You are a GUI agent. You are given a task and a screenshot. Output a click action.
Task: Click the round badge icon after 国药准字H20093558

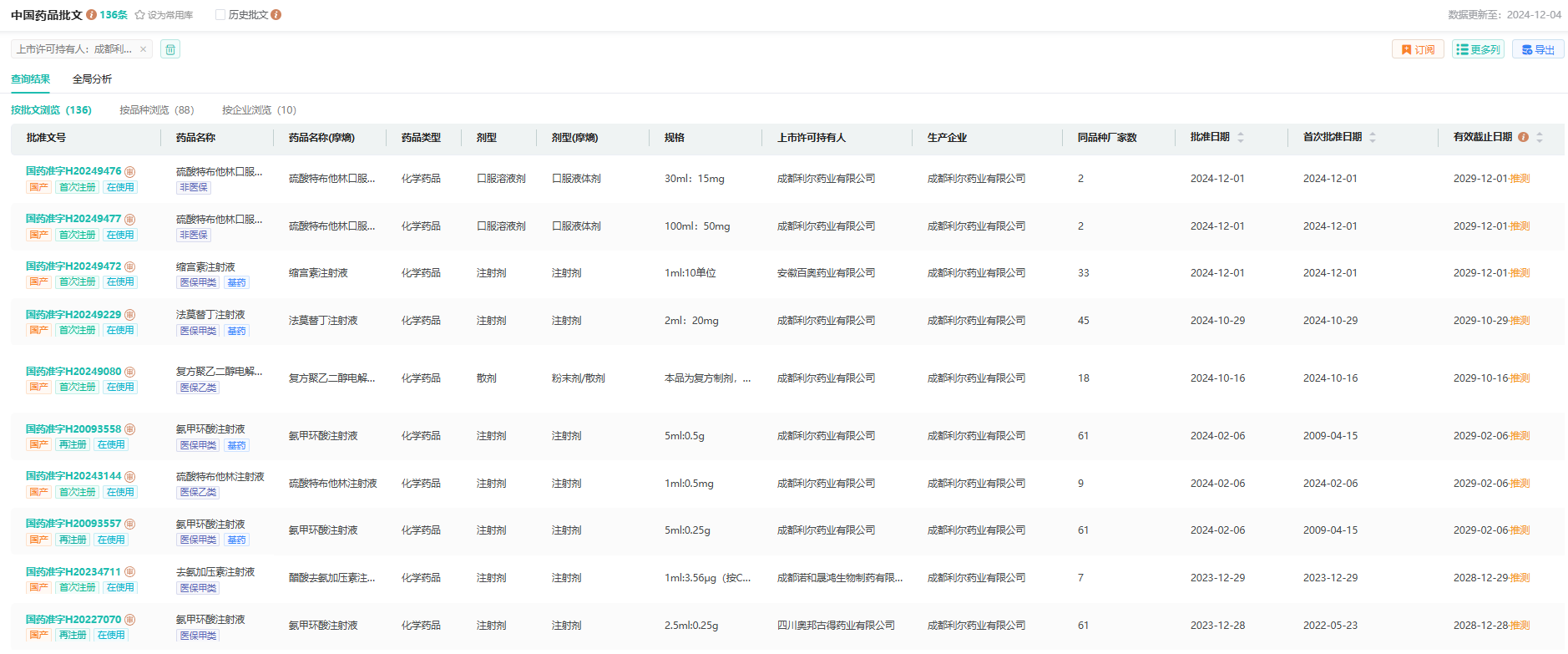[130, 429]
